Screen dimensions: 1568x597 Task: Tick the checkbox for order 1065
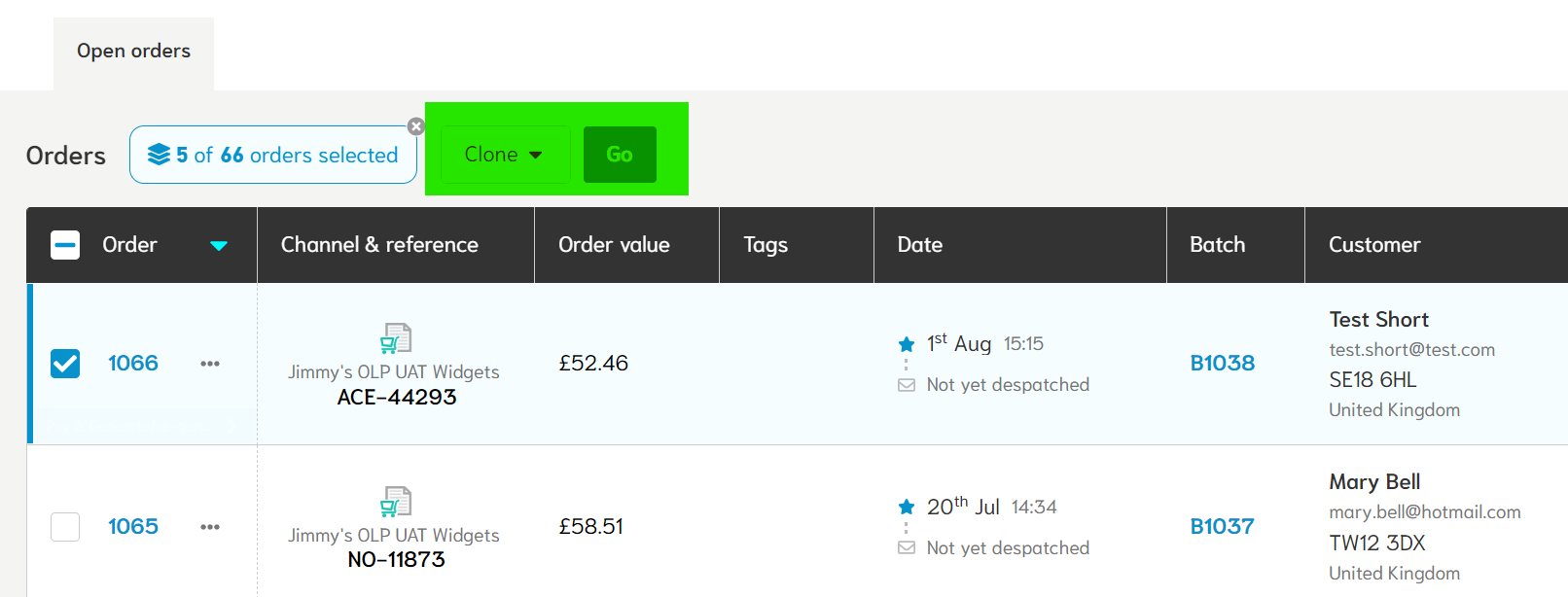pos(65,527)
